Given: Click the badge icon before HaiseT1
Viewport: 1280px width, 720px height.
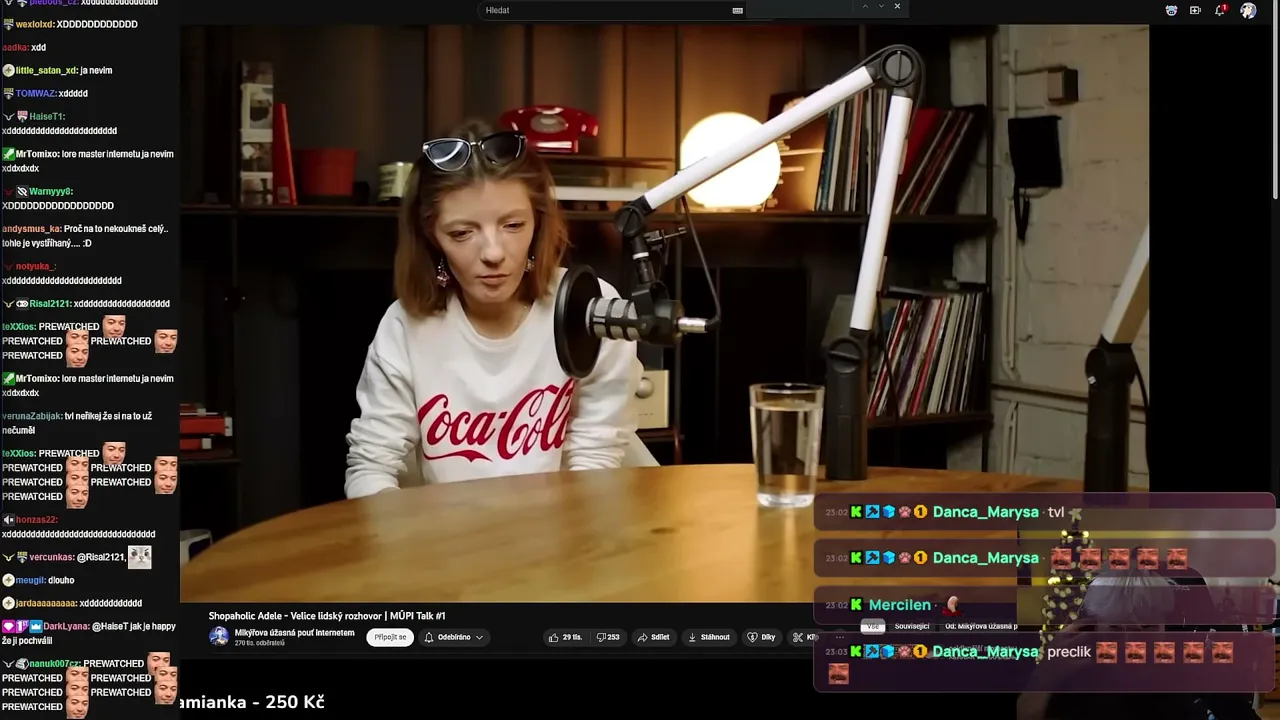Looking at the screenshot, I should click(x=22, y=116).
